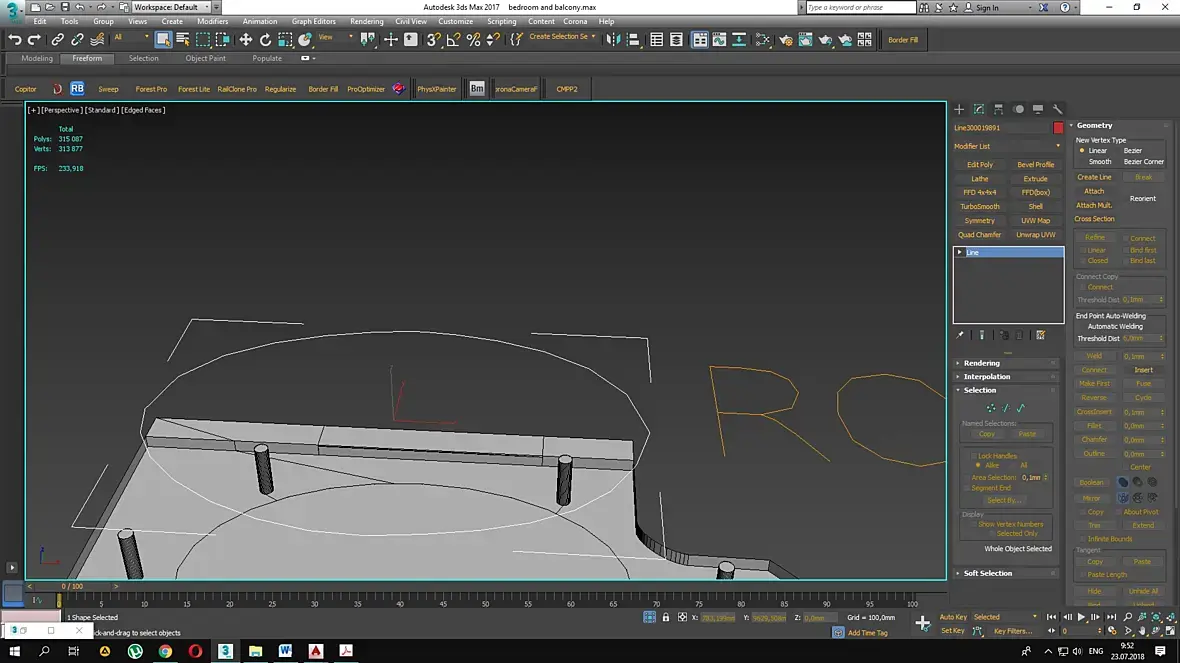The image size is (1180, 663).
Task: Click the red object color swatch
Action: coord(1058,128)
